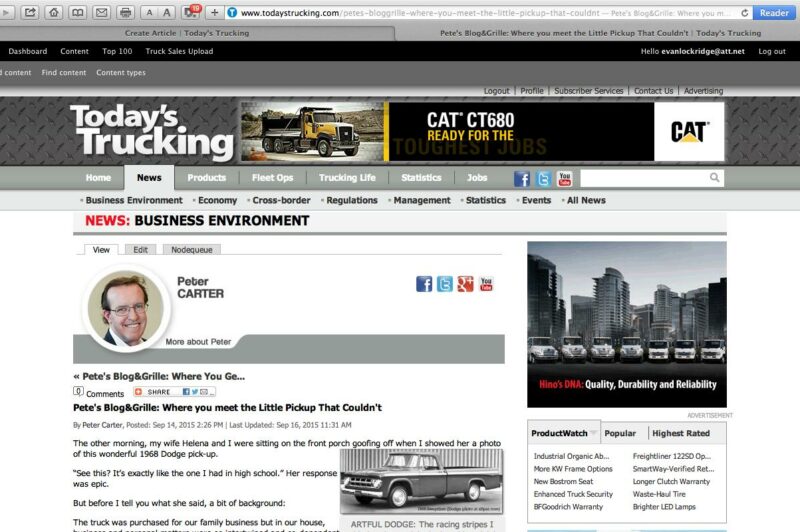Viewport: 800px width, 532px height.
Task: Decrease text size with the small A
Action: coord(149,12)
